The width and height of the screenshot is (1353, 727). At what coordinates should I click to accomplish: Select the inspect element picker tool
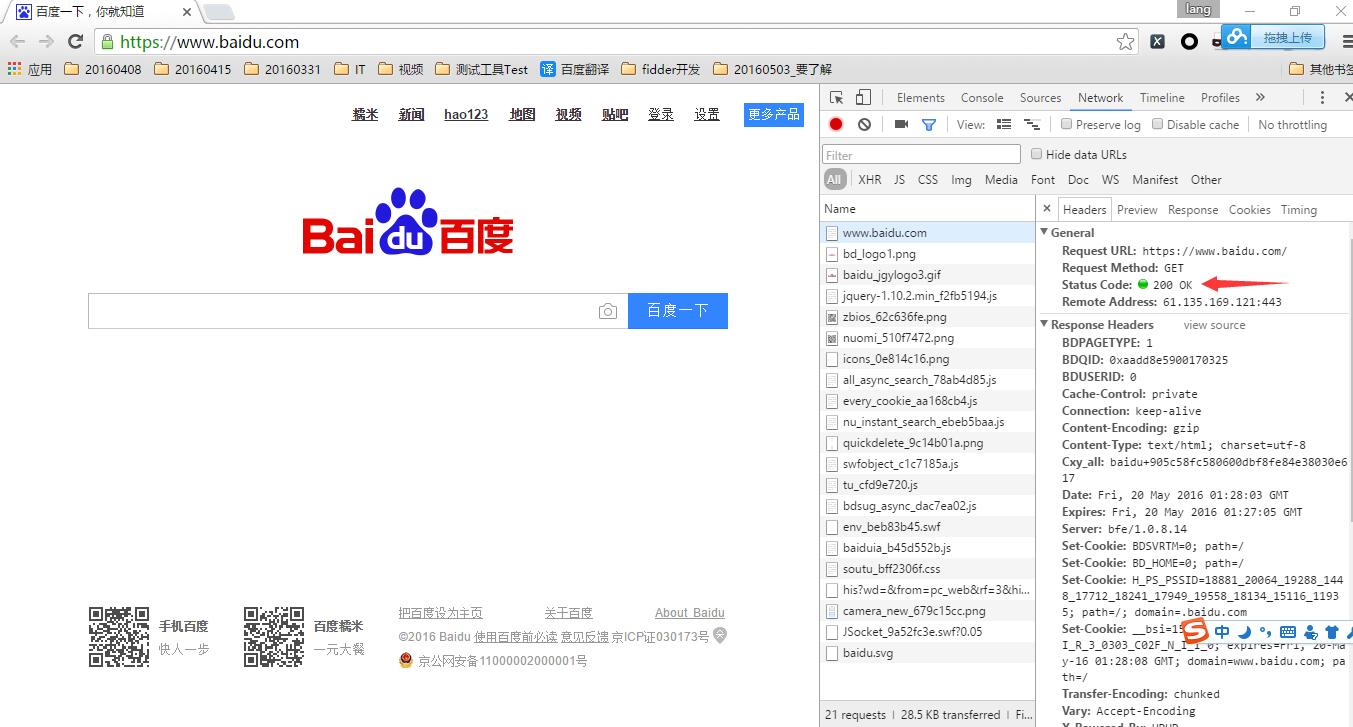click(x=837, y=98)
